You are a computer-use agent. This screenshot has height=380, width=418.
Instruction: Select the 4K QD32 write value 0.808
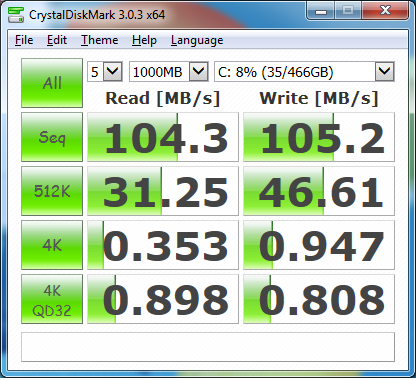[319, 299]
